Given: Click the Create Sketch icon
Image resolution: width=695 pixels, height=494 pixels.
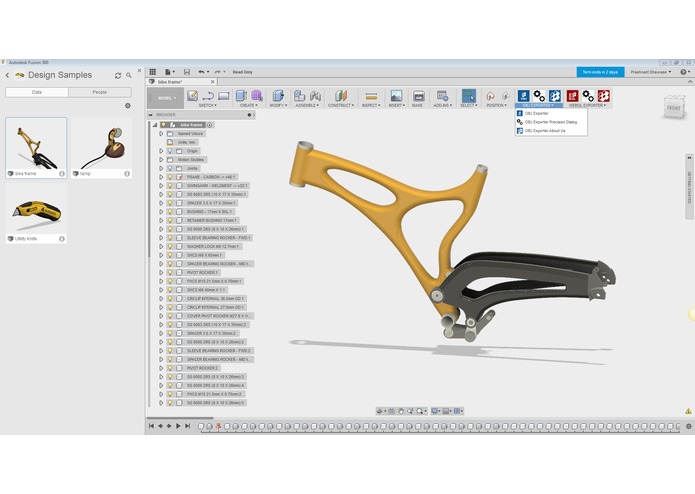Looking at the screenshot, I should point(192,96).
